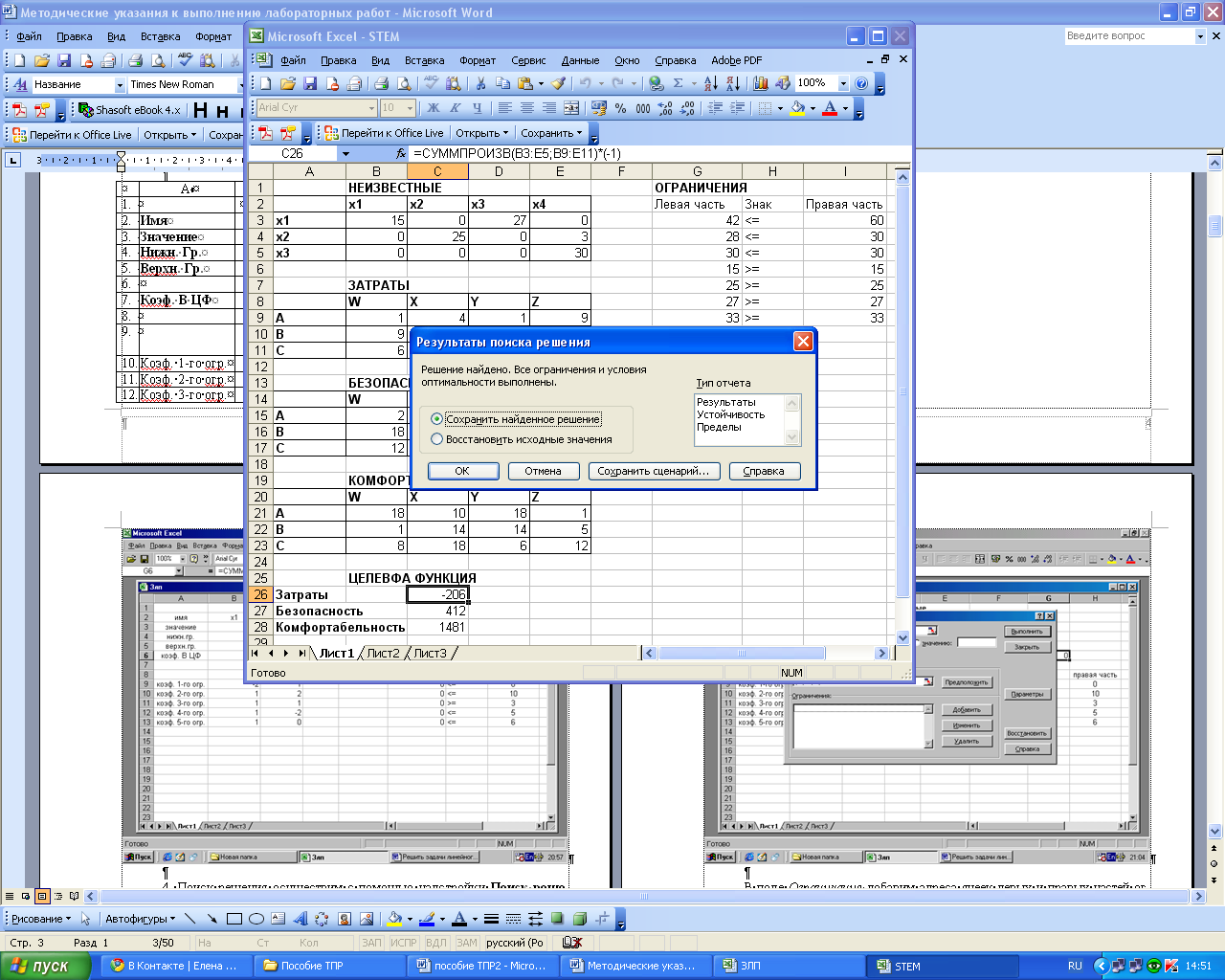
Task: Toggle Underline (Ч) in Excel formatting toolbar
Action: (478, 108)
